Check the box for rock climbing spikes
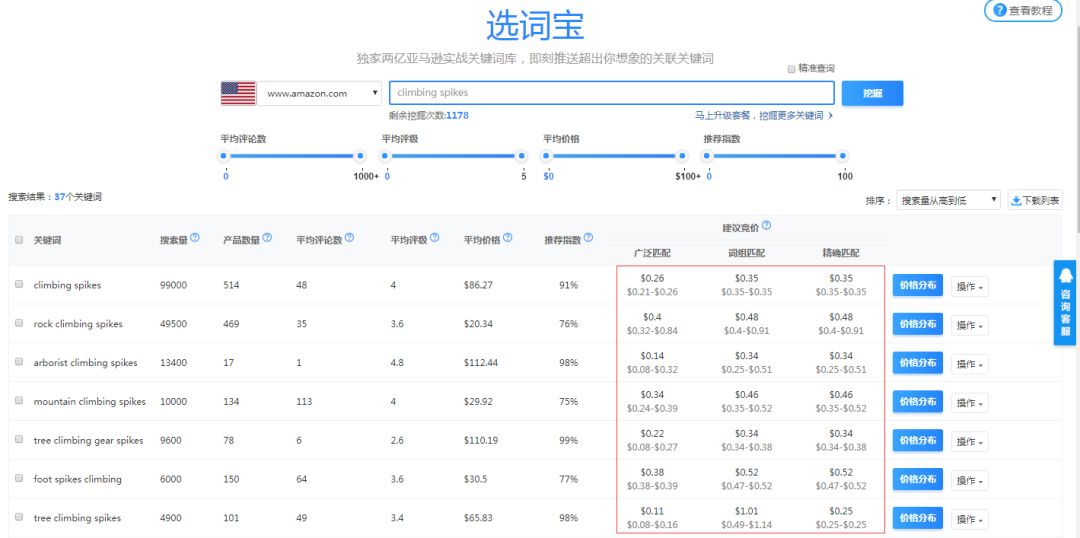This screenshot has width=1080, height=538. coord(19,322)
